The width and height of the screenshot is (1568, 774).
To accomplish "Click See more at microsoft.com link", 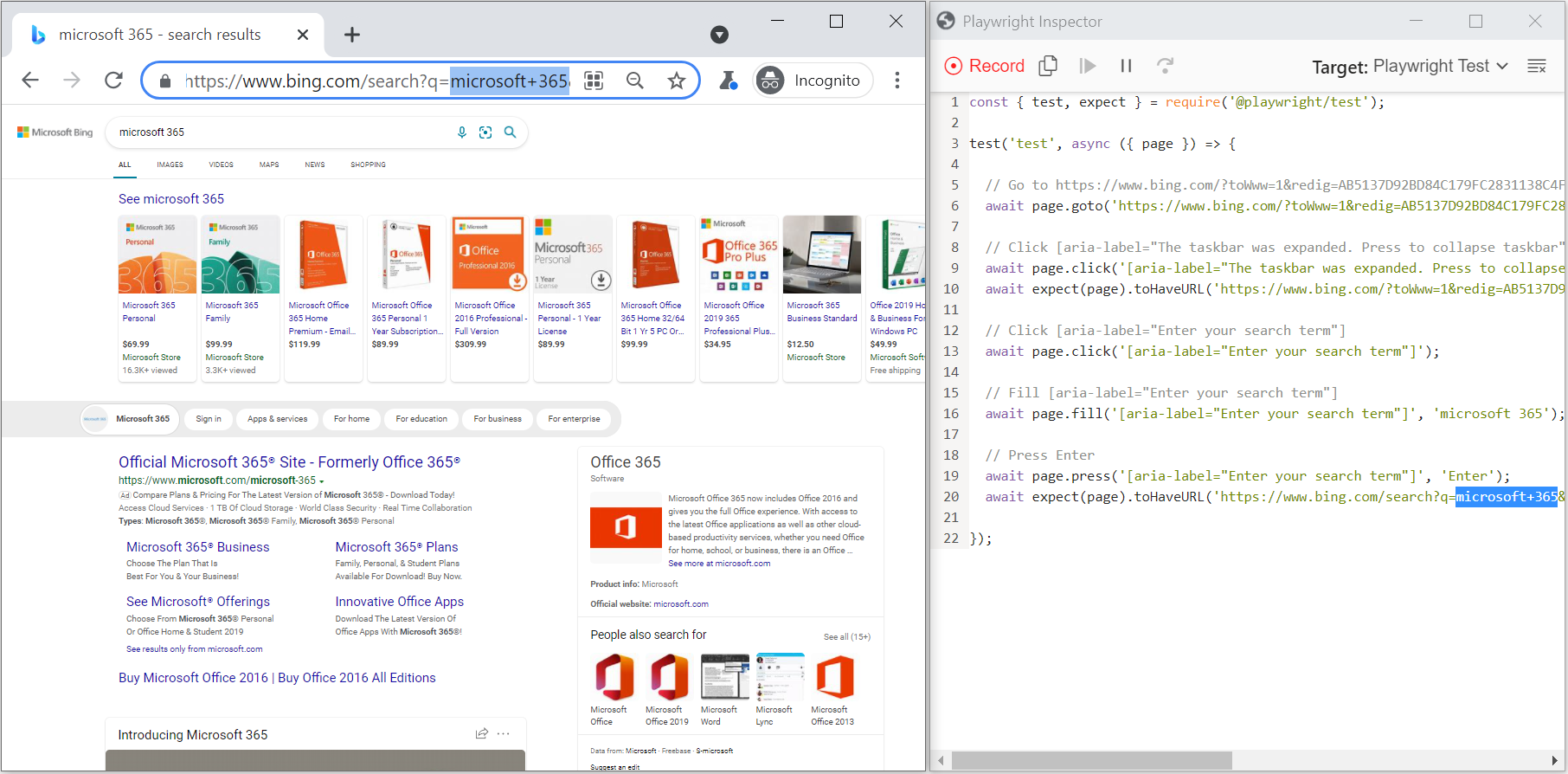I will (x=719, y=564).
